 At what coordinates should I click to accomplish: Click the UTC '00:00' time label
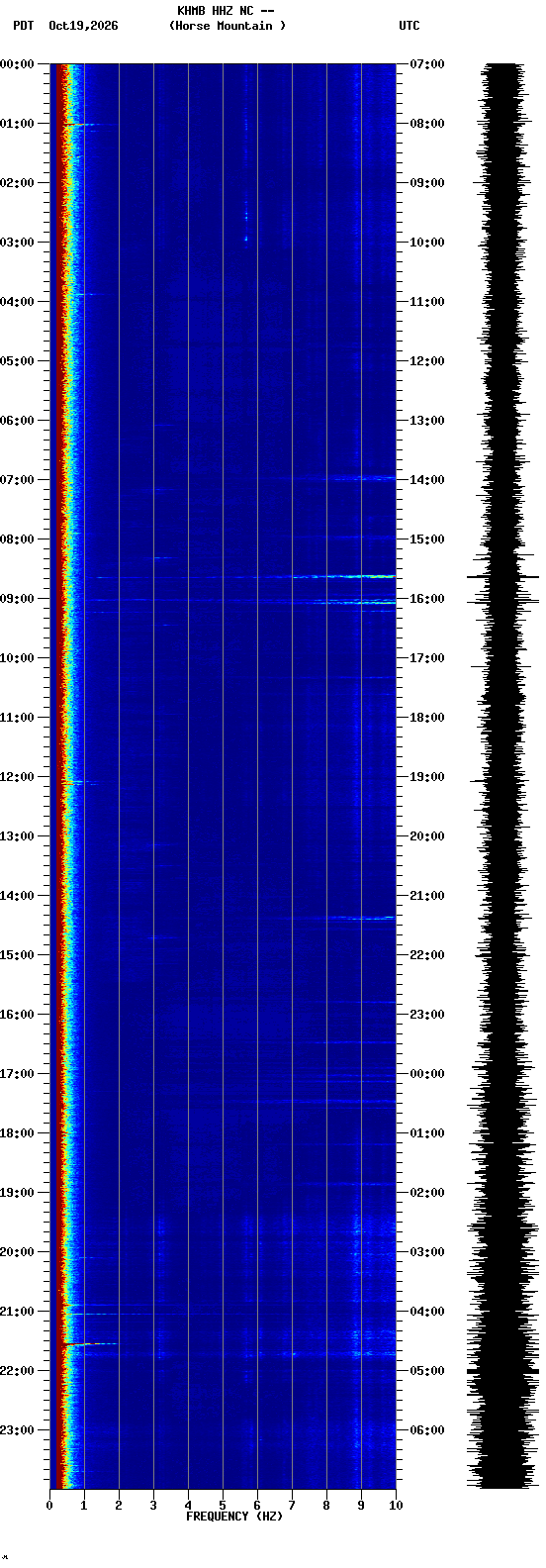(x=427, y=1074)
